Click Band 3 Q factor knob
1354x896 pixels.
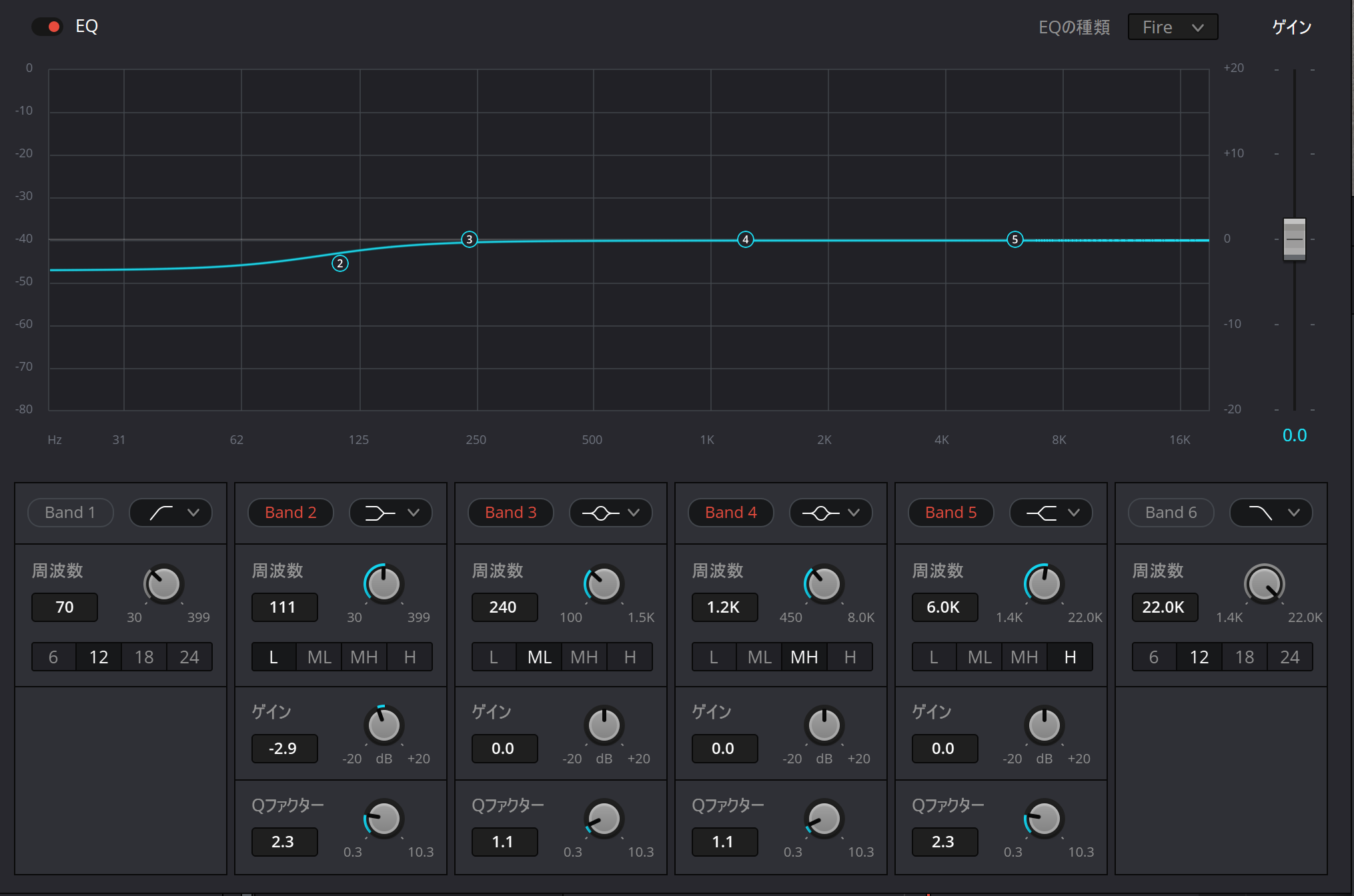[x=604, y=819]
